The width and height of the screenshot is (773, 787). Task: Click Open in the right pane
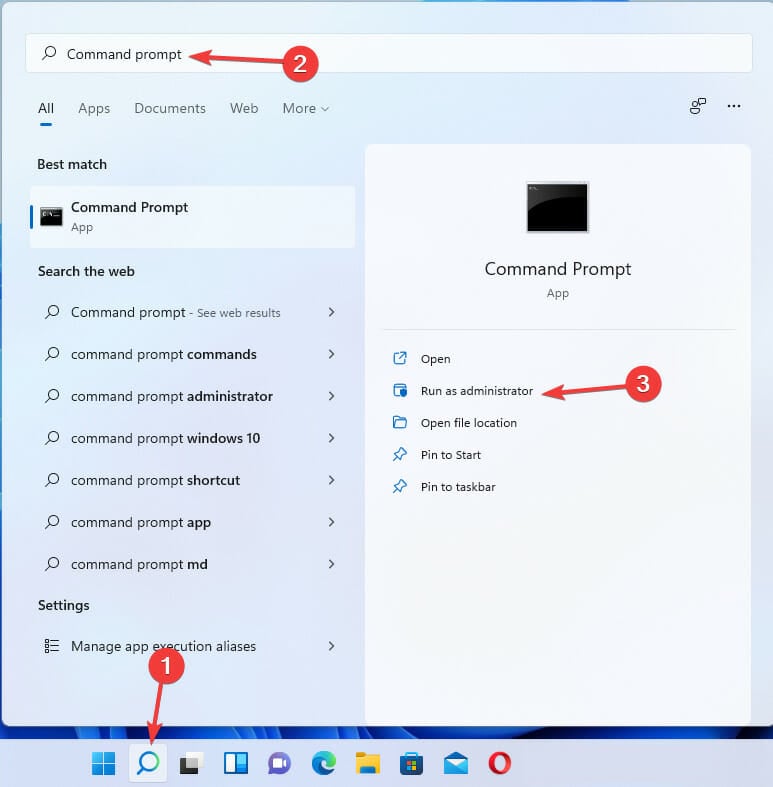click(x=435, y=359)
